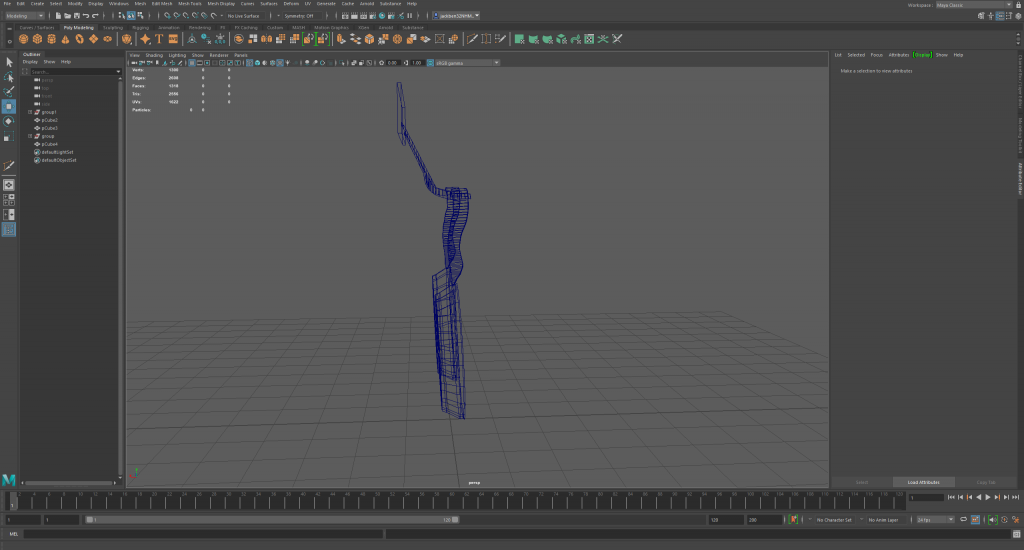Activate the Lasso select tool
The height and width of the screenshot is (550, 1024).
[x=9, y=77]
